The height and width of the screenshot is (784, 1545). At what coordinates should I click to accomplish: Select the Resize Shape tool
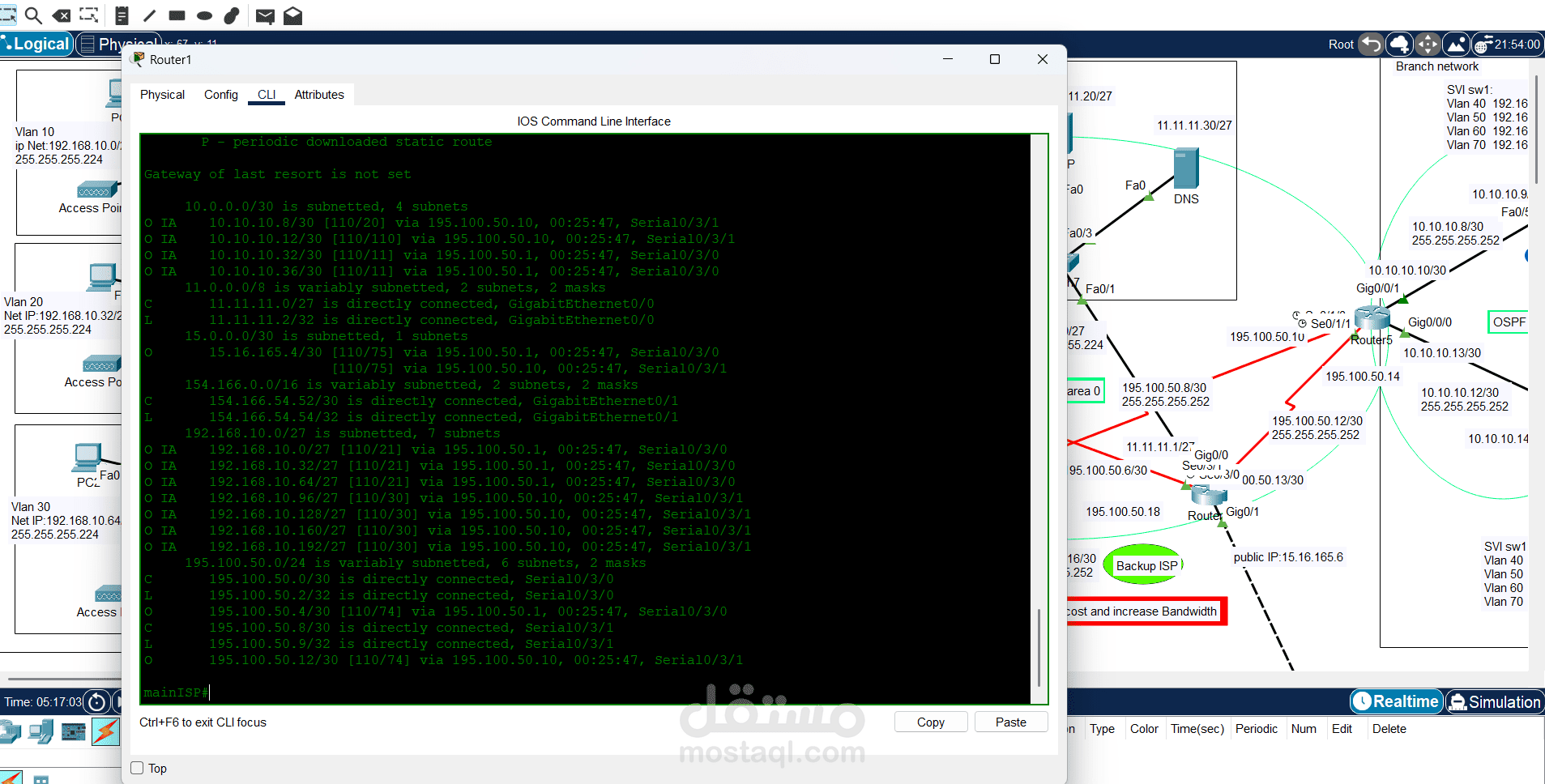point(89,15)
